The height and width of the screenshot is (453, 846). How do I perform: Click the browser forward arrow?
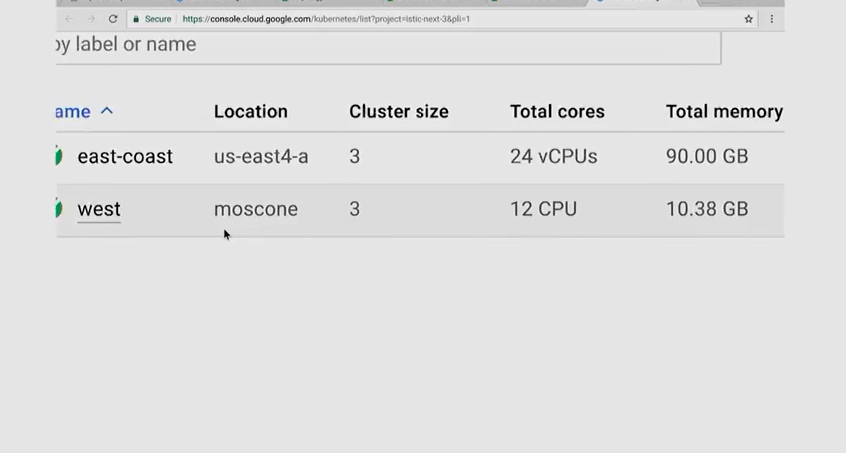(x=90, y=19)
